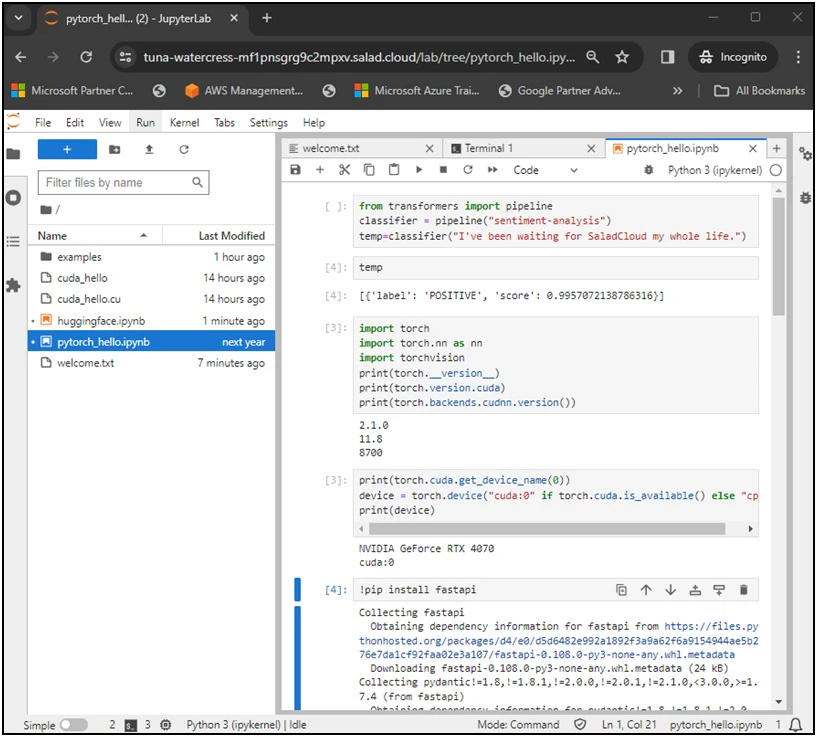The width and height of the screenshot is (817, 737).
Task: Open the Extension Manager puzzle icon
Action: [x=13, y=285]
